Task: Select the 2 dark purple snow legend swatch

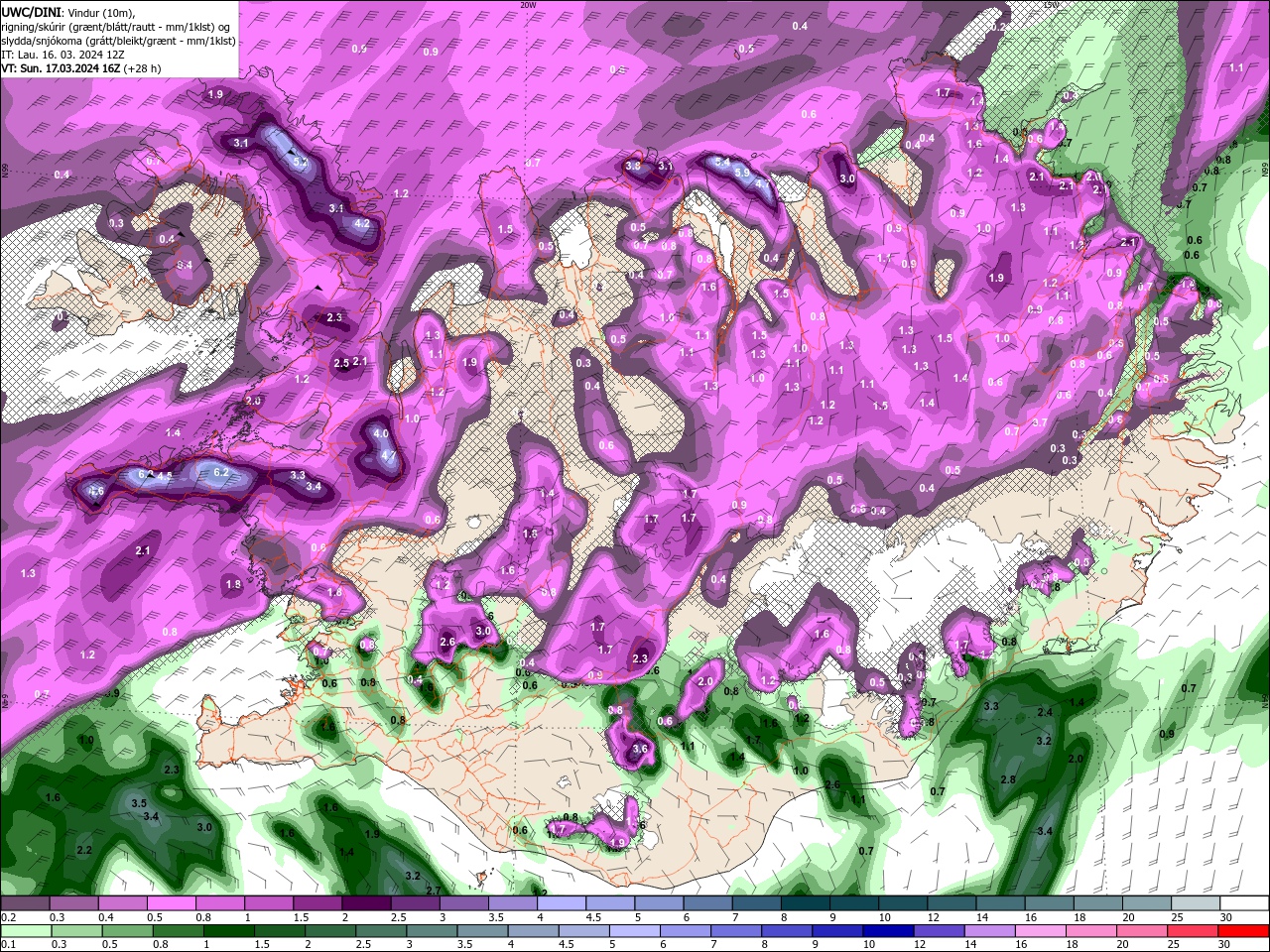Action: pyautogui.click(x=366, y=903)
